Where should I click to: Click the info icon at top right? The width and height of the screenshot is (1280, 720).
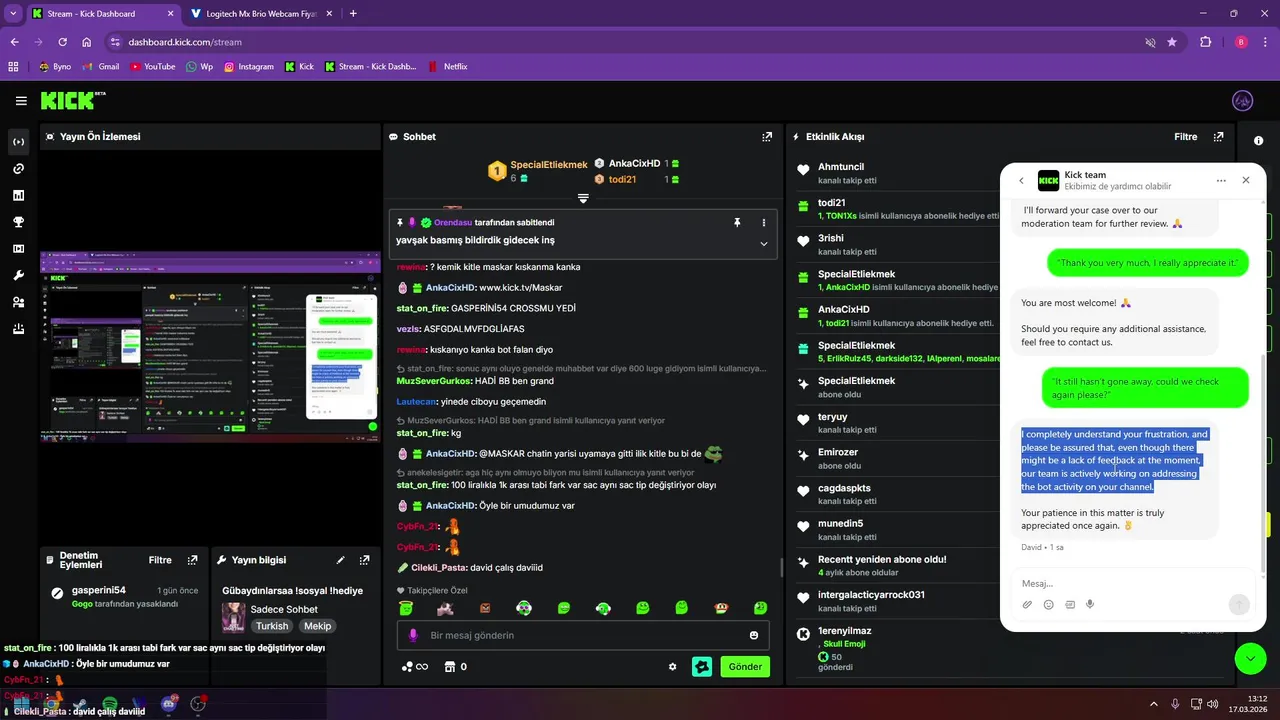point(1259,141)
